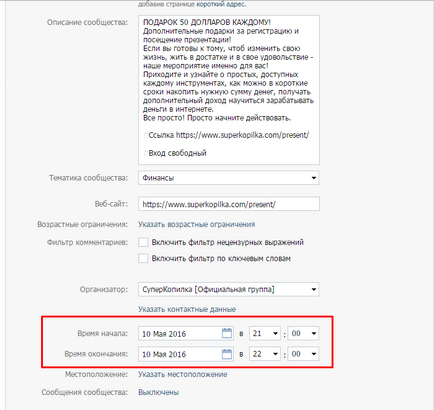Open the start date calendar icon
Image resolution: width=434 pixels, height=410 pixels.
pyautogui.click(x=227, y=333)
